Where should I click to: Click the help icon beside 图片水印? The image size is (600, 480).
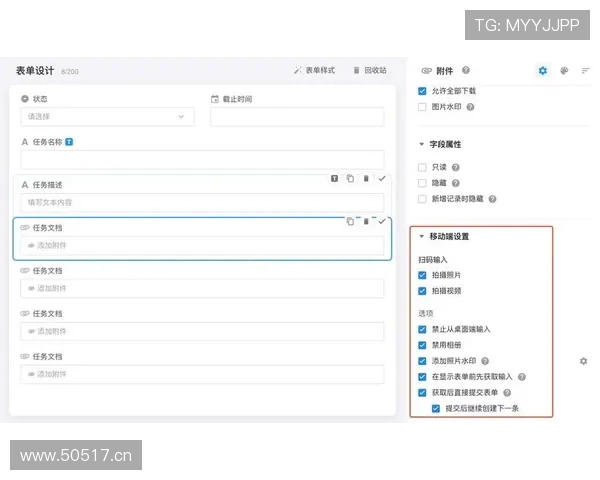(x=471, y=107)
